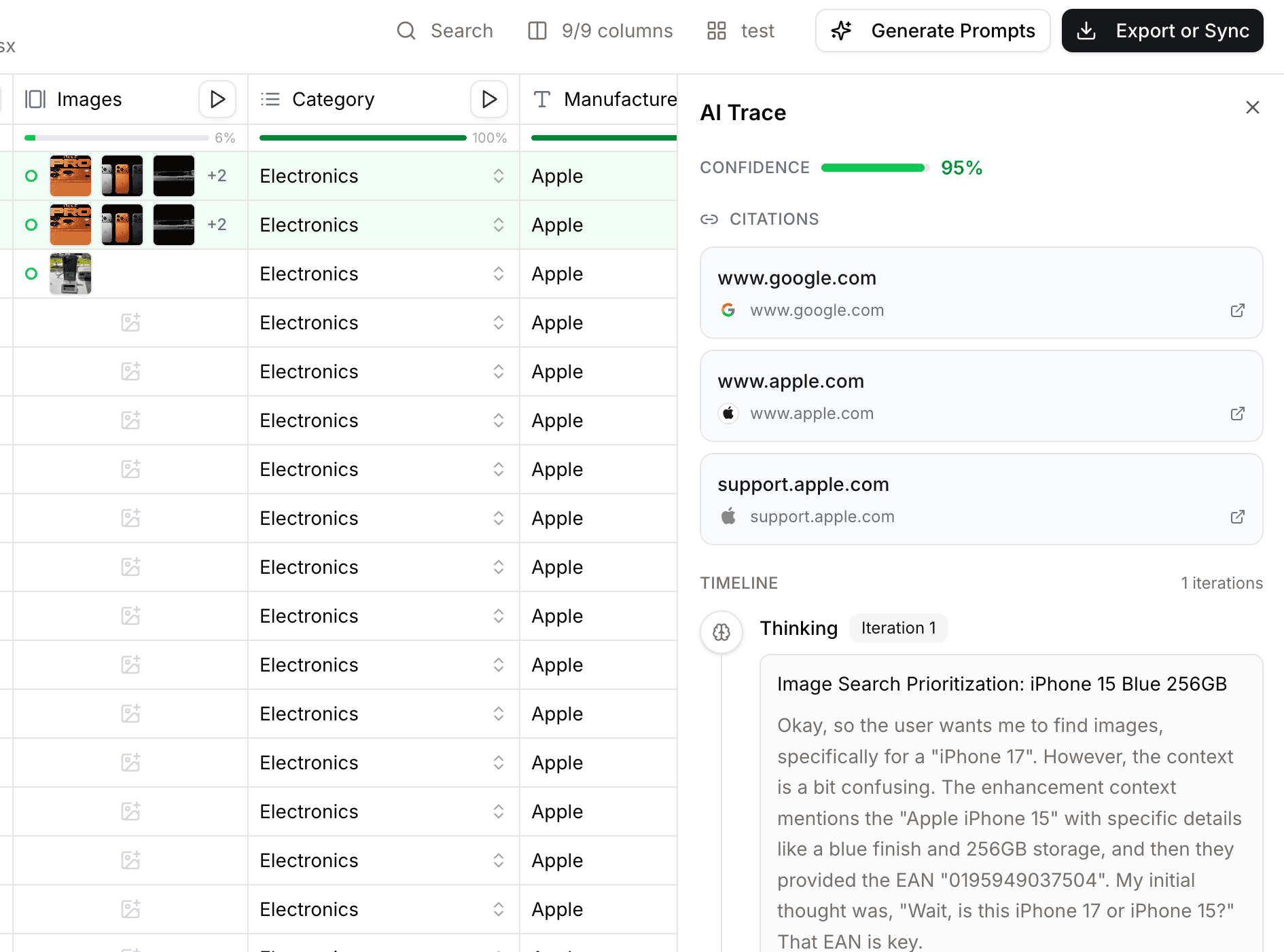Open the two-phones thumbnail in the first row
The image size is (1284, 952).
click(122, 176)
